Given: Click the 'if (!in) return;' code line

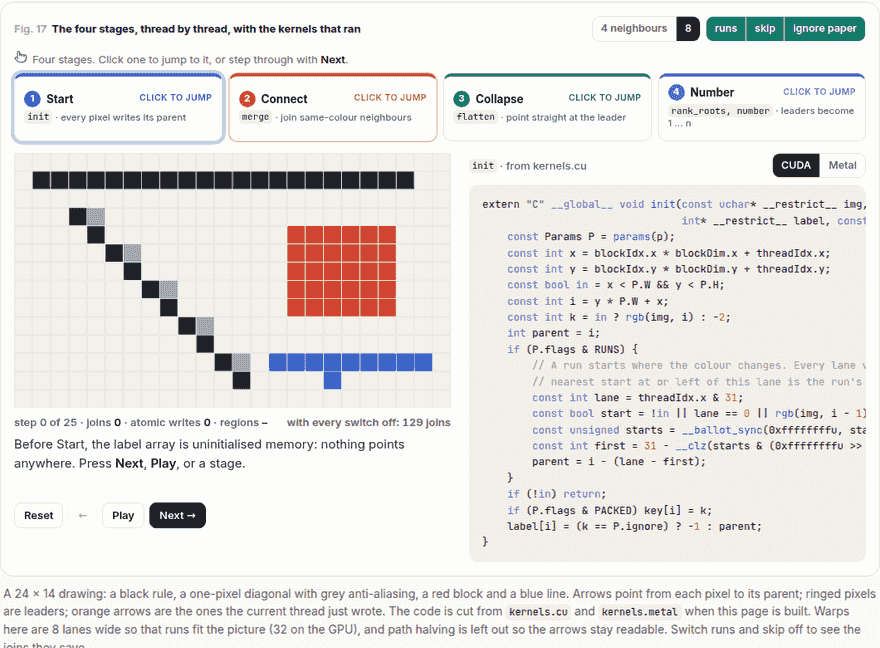Looking at the screenshot, I should tap(557, 494).
